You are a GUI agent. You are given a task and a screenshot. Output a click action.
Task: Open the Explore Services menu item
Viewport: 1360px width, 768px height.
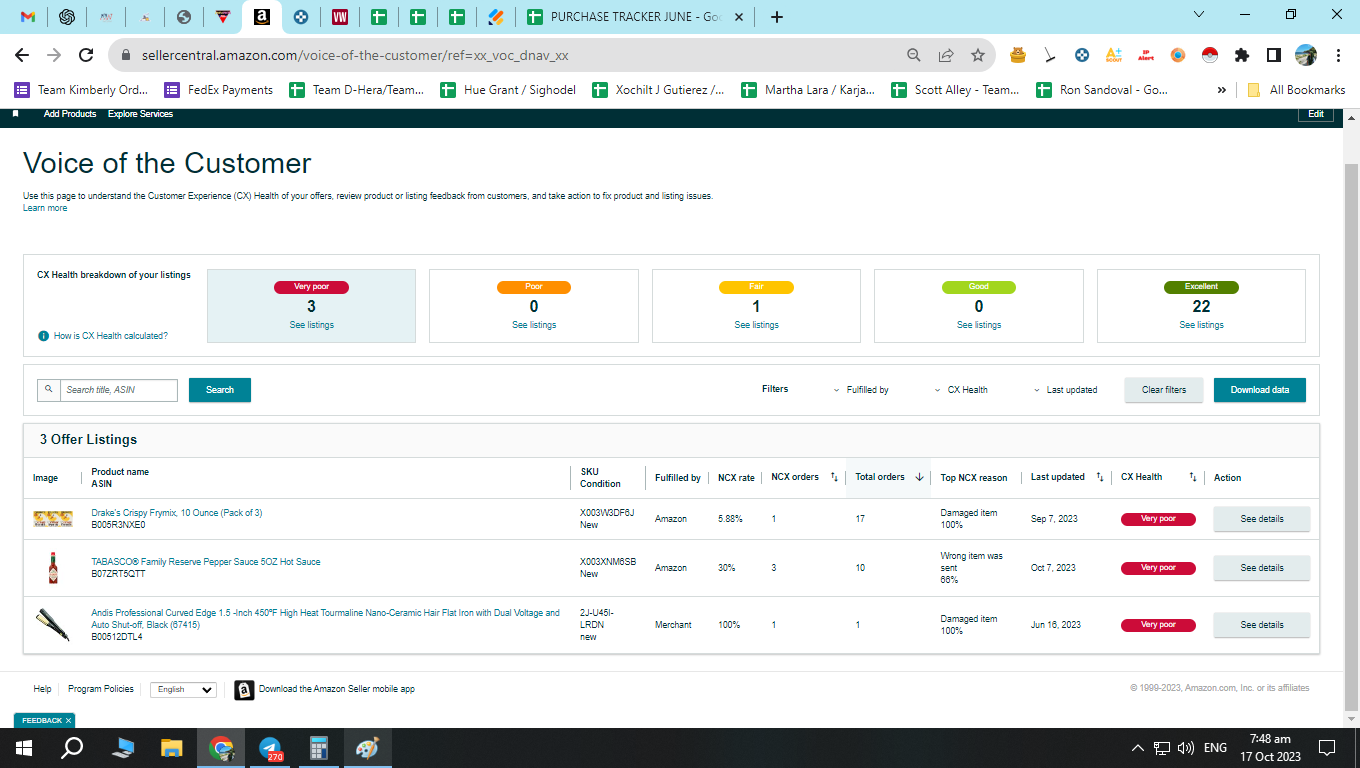coord(140,114)
